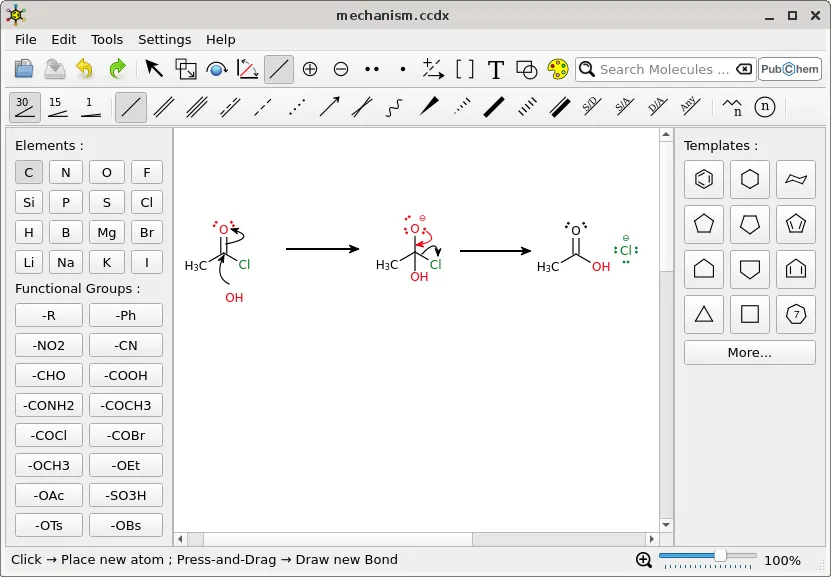831x577 pixels.
Task: Select the Any query bond
Action: [689, 107]
